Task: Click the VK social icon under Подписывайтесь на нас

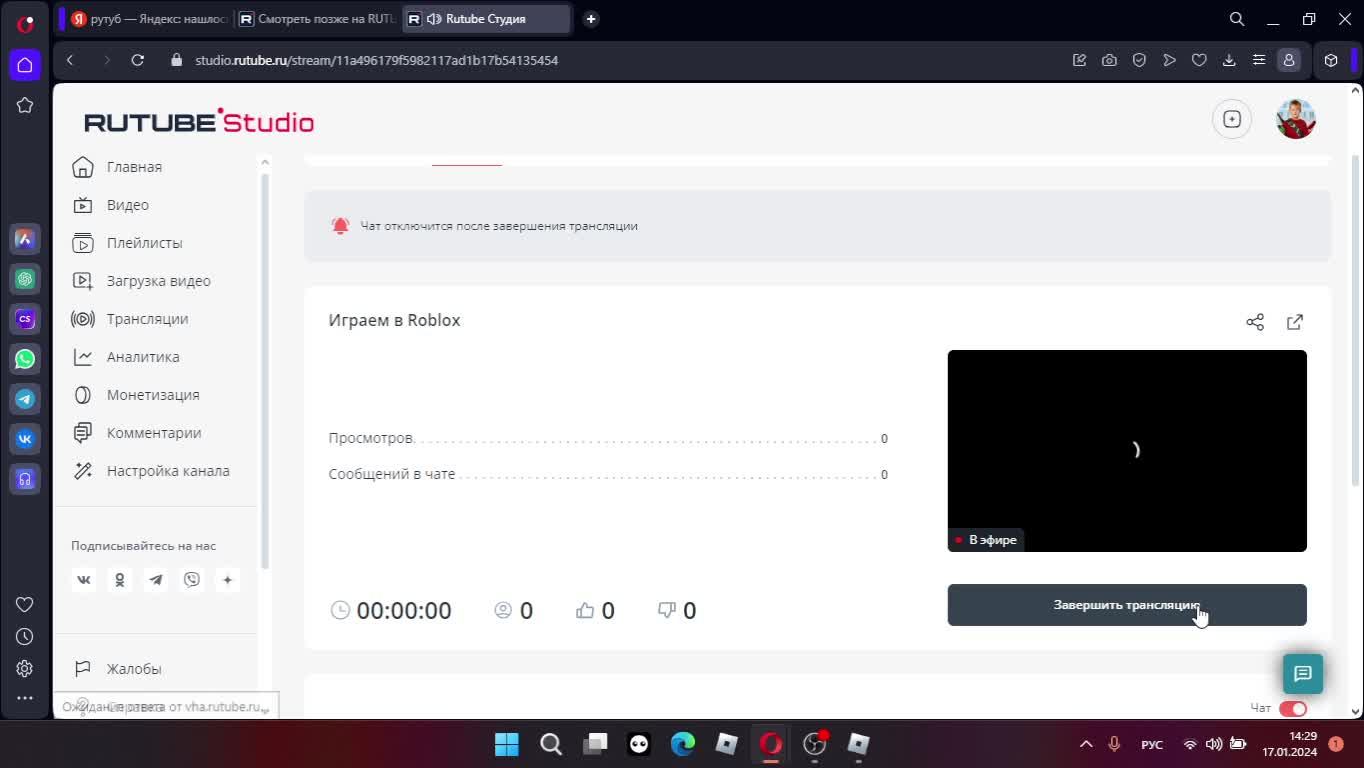Action: tap(84, 580)
